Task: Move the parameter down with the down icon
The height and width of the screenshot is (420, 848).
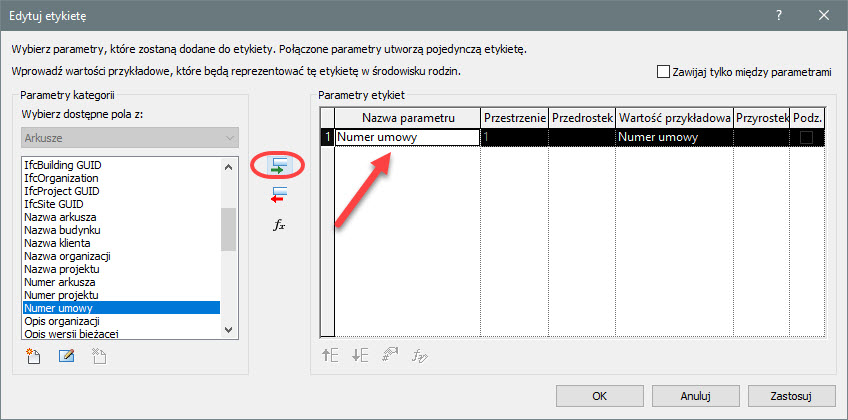Action: pyautogui.click(x=360, y=353)
